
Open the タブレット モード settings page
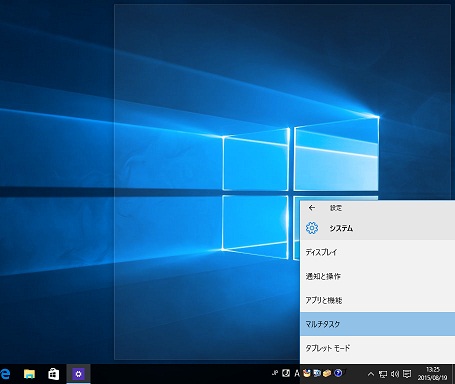coord(377,348)
